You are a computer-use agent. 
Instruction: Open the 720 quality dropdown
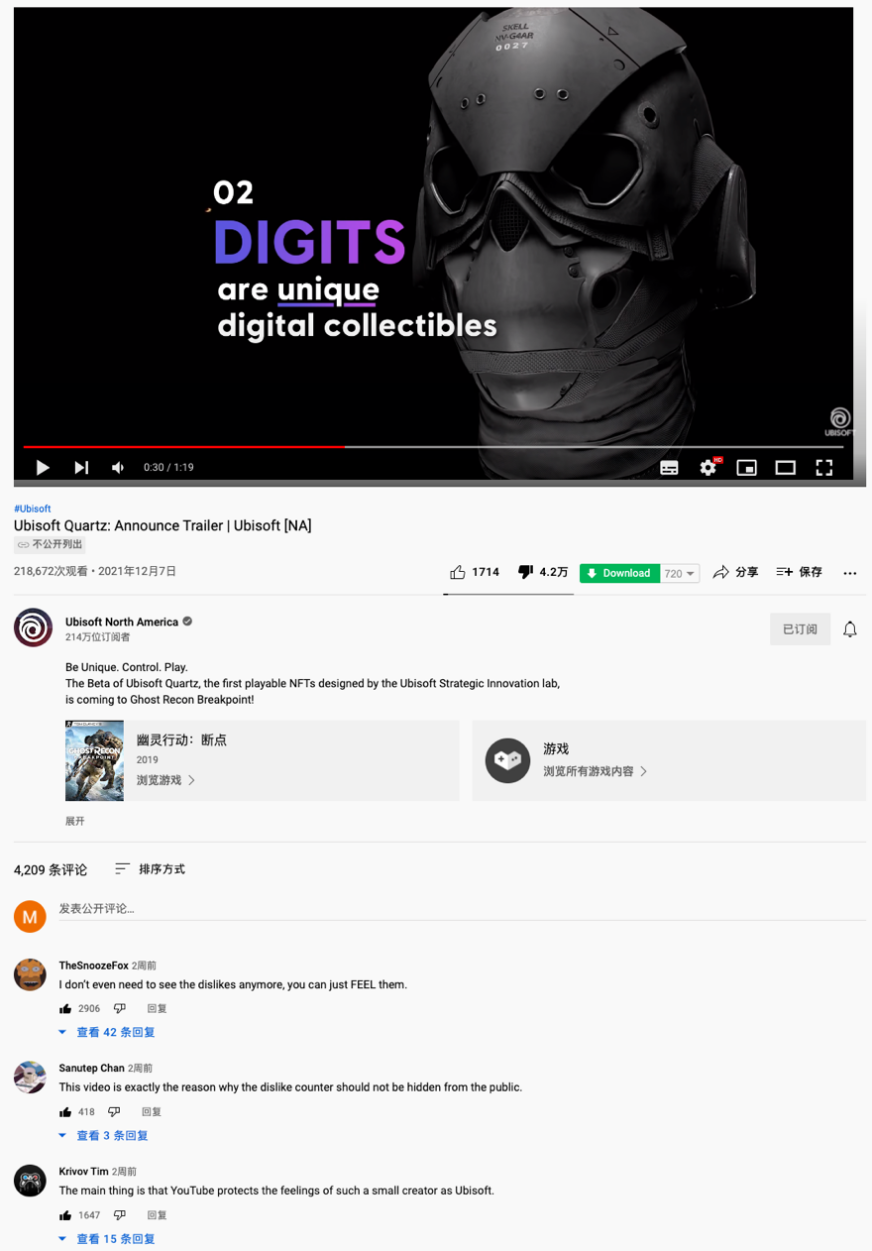point(680,573)
